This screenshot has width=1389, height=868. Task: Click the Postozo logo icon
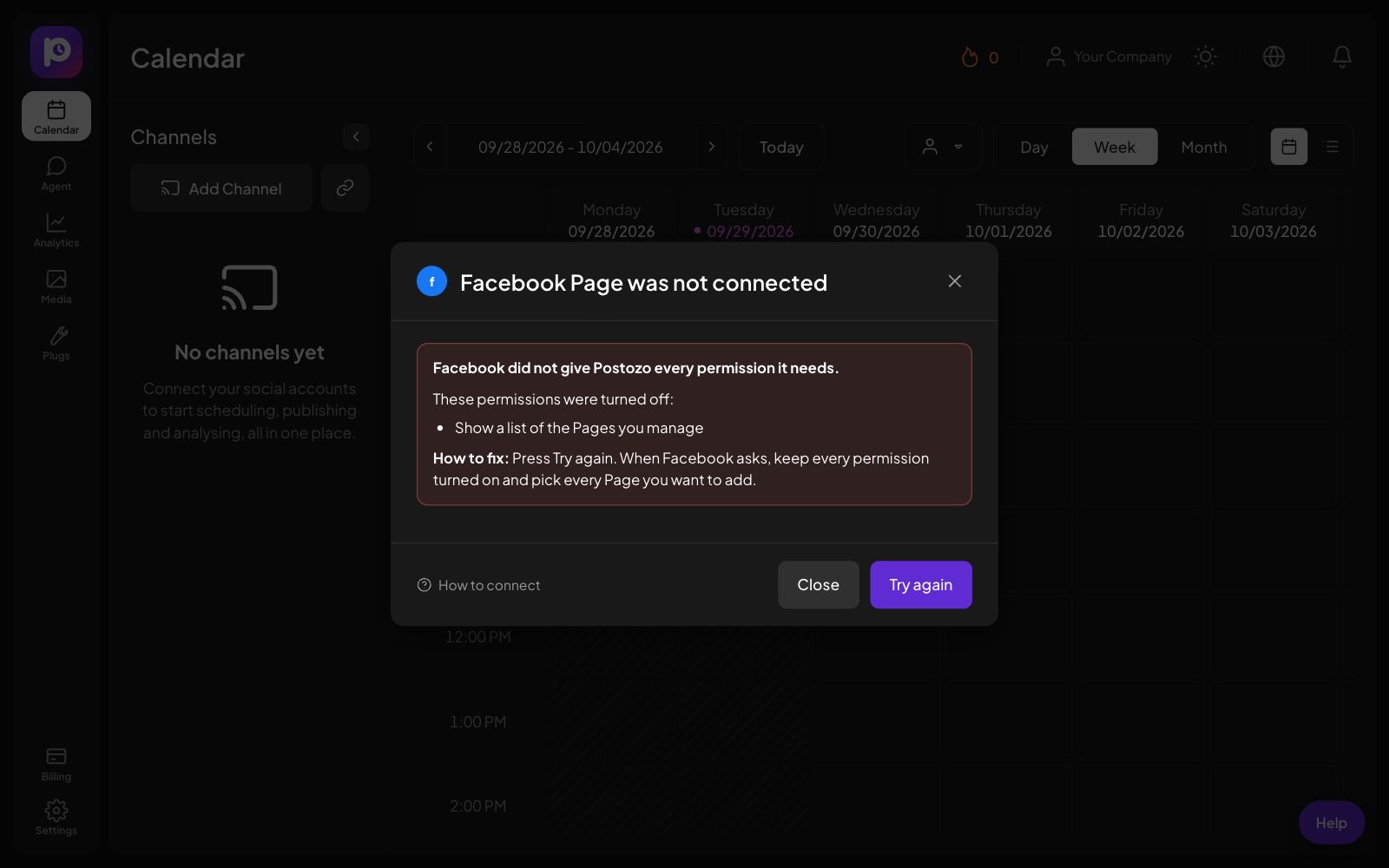[x=56, y=52]
